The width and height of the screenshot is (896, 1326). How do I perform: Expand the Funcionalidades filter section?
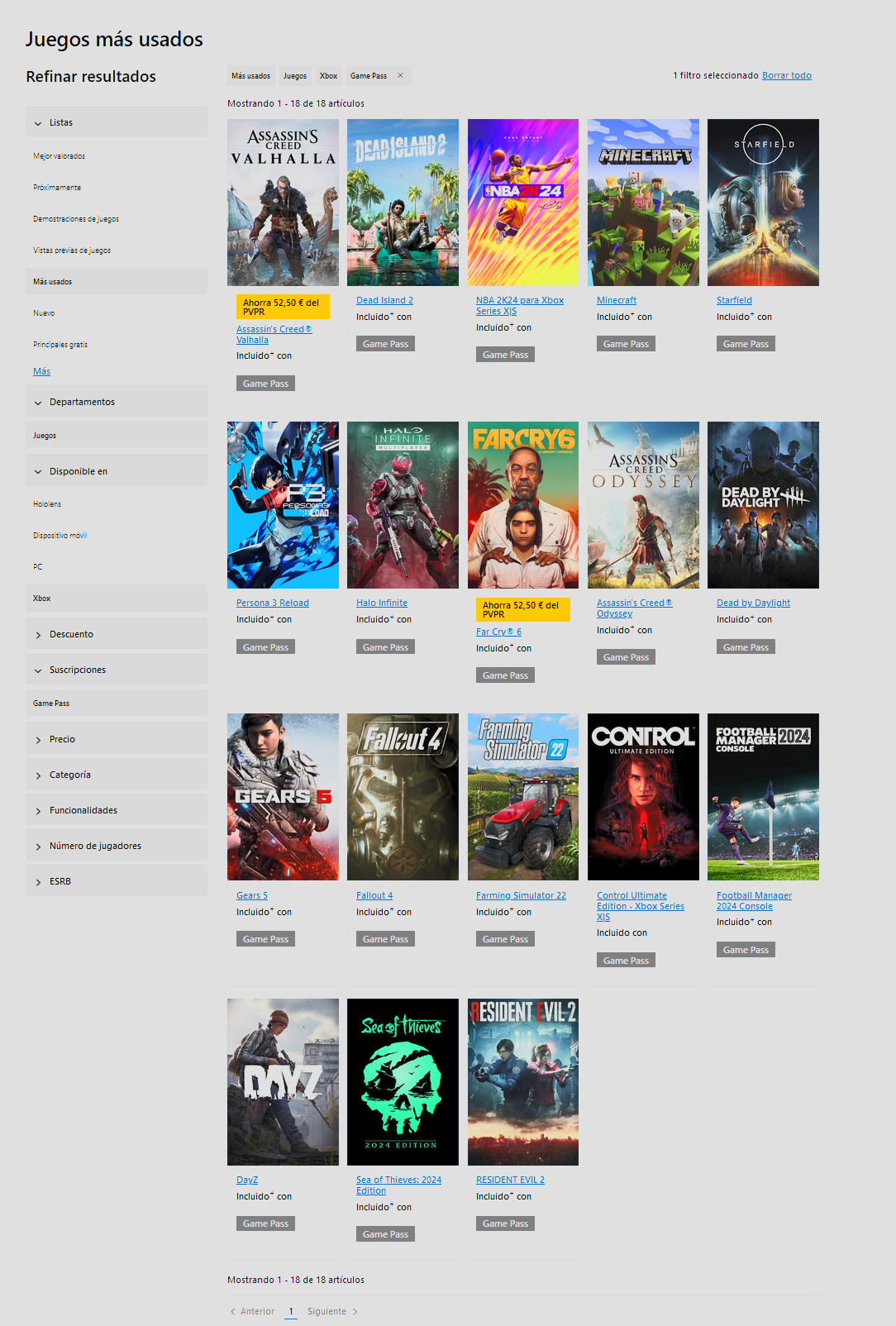coord(117,810)
